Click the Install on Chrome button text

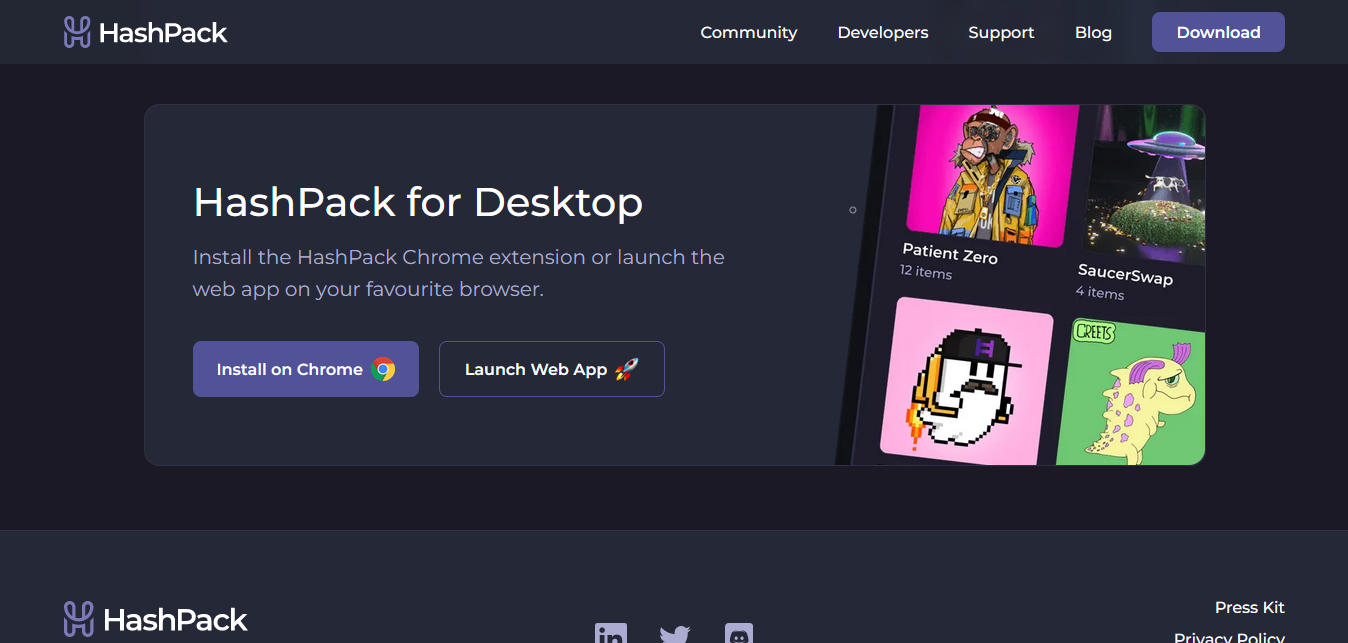[x=289, y=370]
